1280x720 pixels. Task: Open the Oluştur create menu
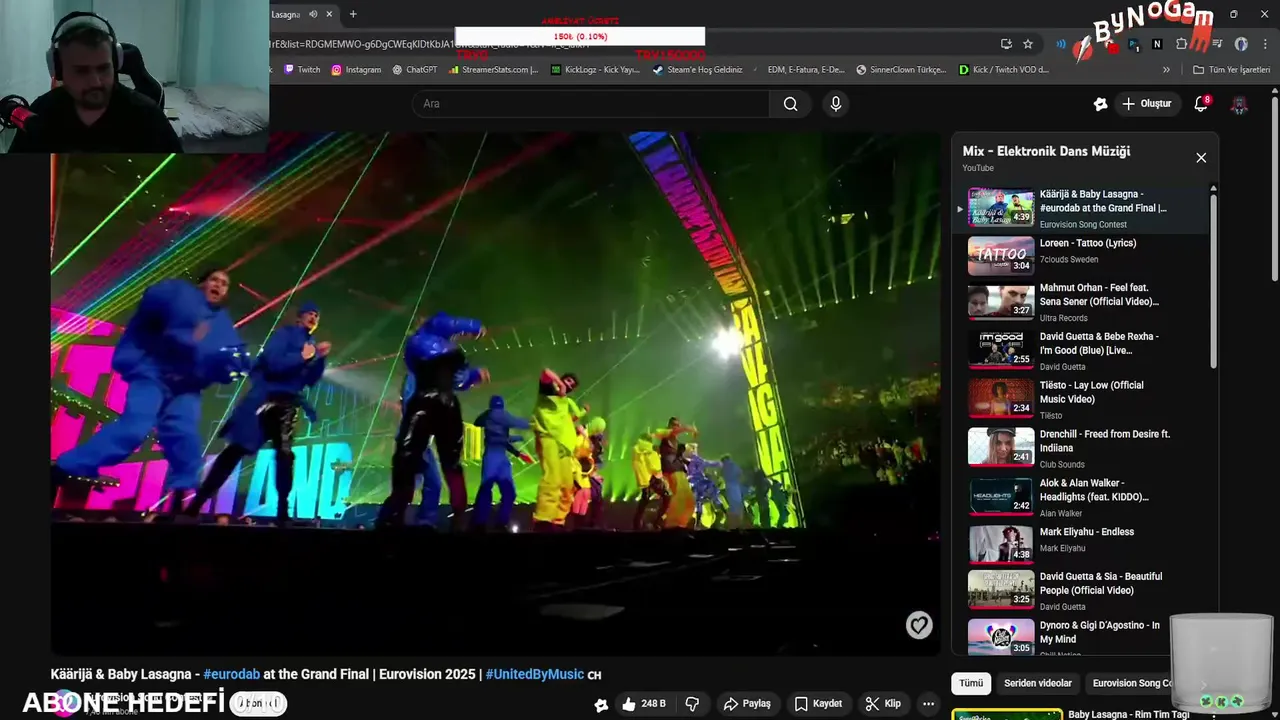coord(1146,104)
